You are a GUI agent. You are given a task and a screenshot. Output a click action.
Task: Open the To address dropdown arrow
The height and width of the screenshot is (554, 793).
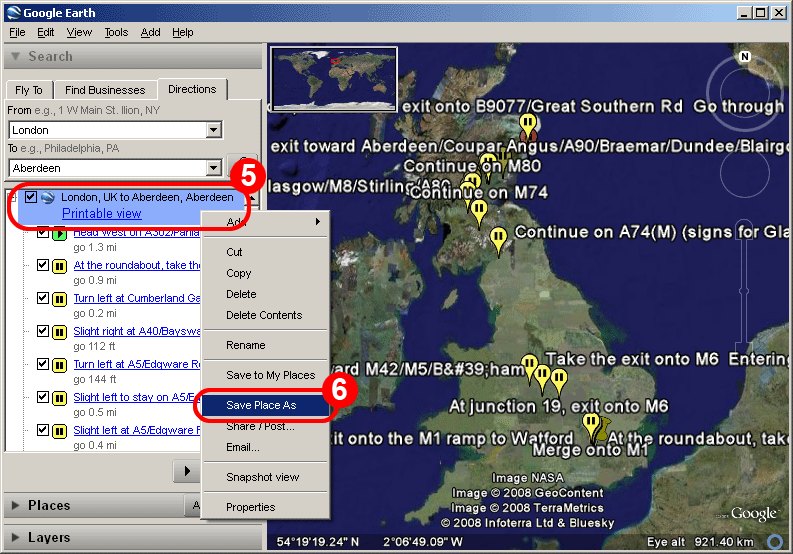[x=214, y=167]
